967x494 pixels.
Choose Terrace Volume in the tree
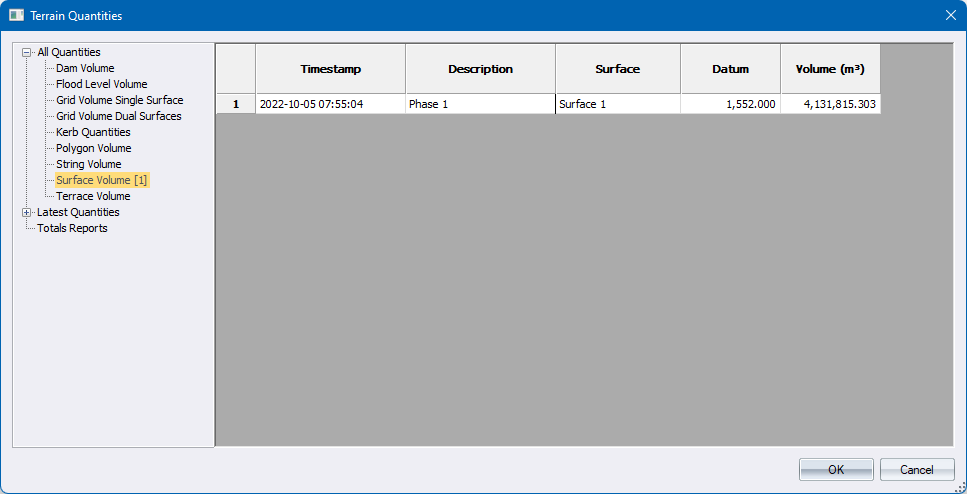(x=93, y=196)
